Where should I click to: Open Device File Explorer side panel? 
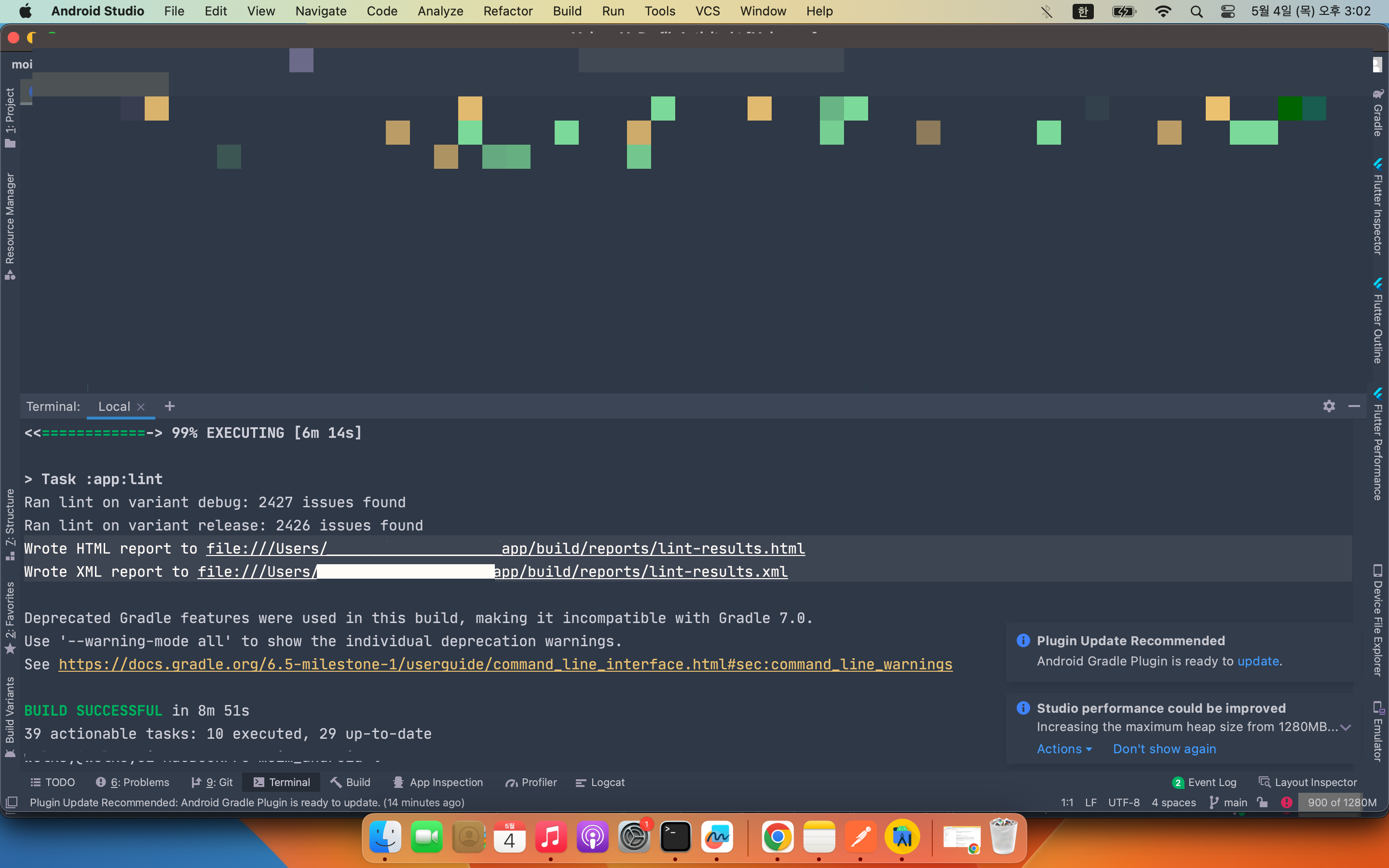pyautogui.click(x=1377, y=621)
